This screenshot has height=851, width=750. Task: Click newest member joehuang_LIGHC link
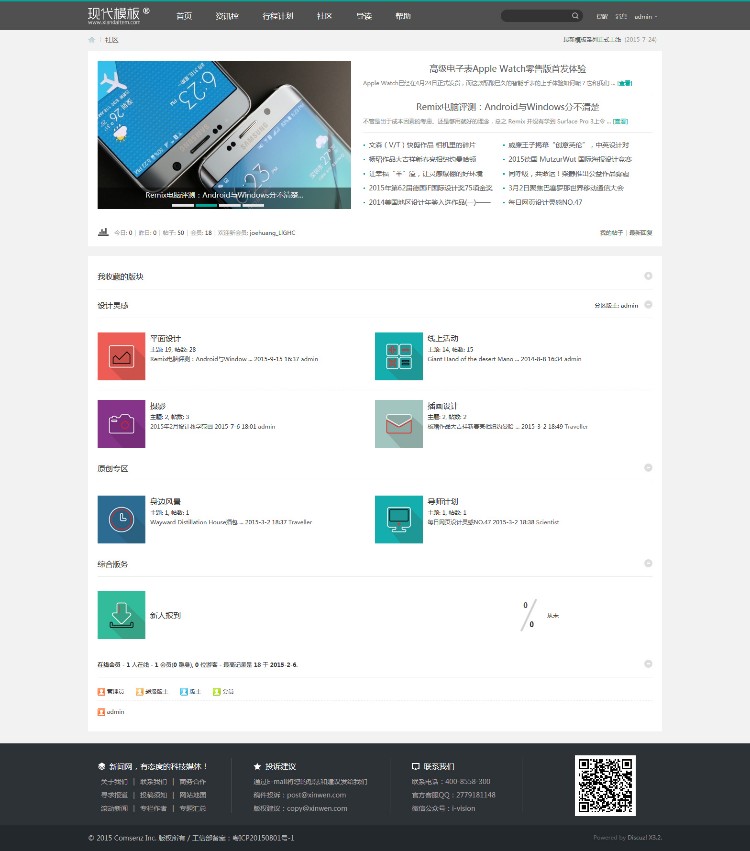(272, 233)
